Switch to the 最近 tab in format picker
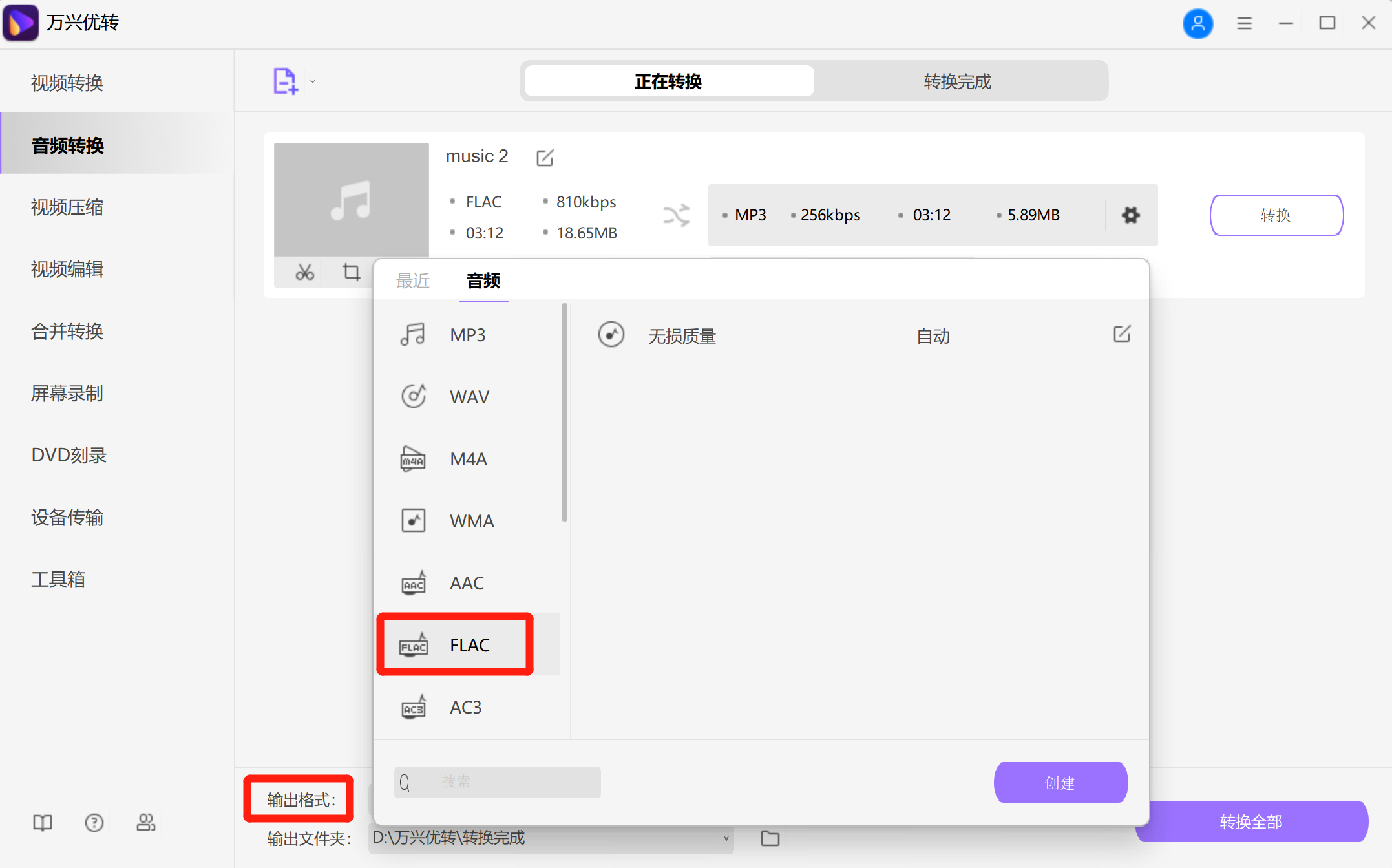 coord(413,281)
